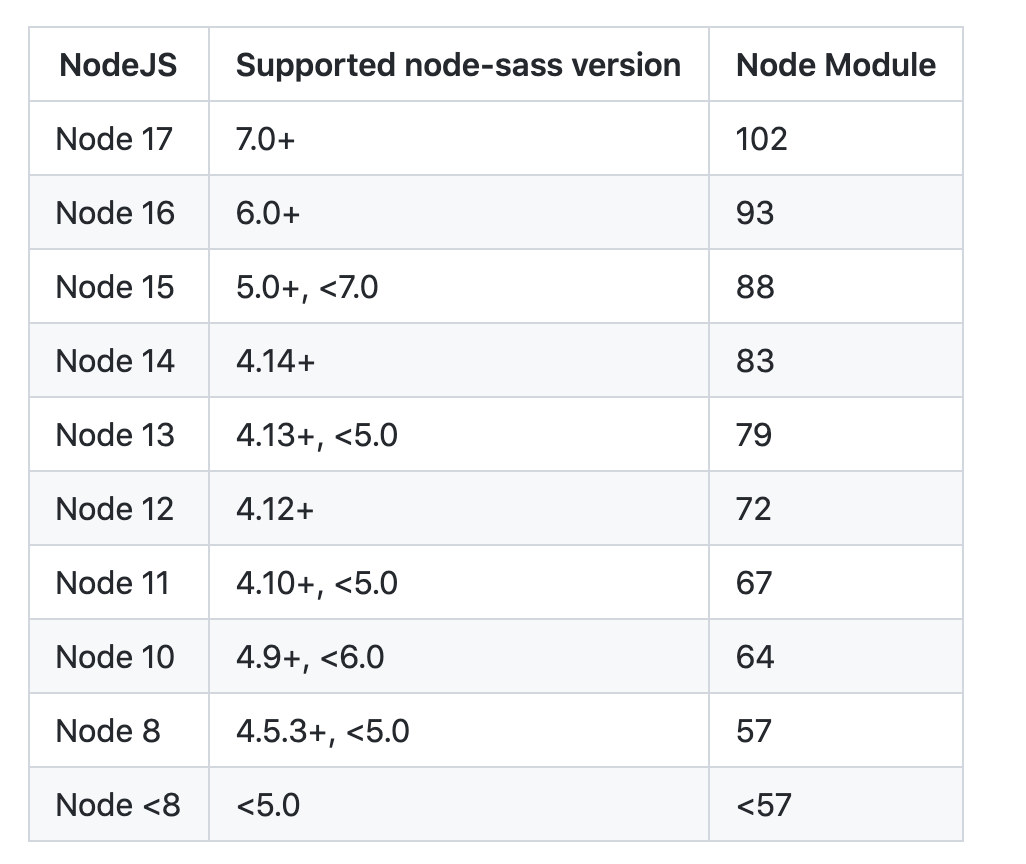This screenshot has width=1026, height=864.
Task: Select the Node 13 cell
Action: (x=115, y=435)
